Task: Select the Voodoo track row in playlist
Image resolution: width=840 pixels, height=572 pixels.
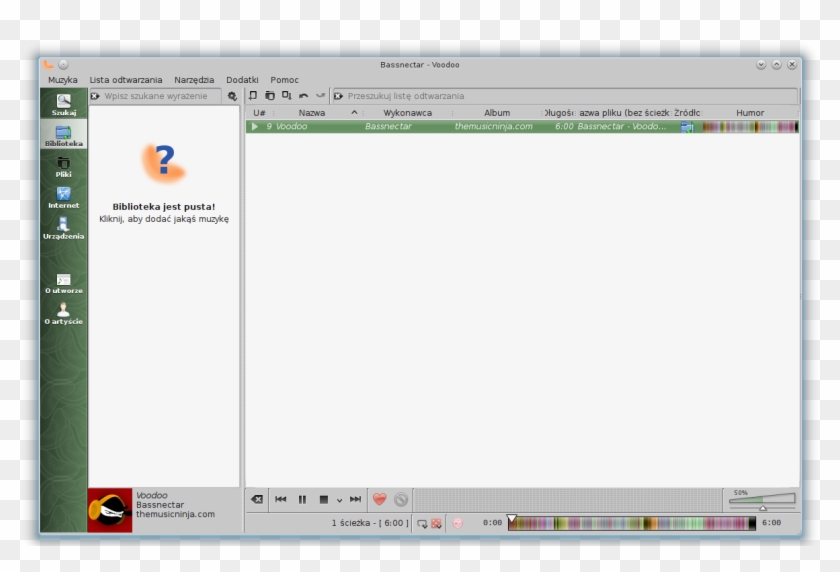Action: point(522,126)
